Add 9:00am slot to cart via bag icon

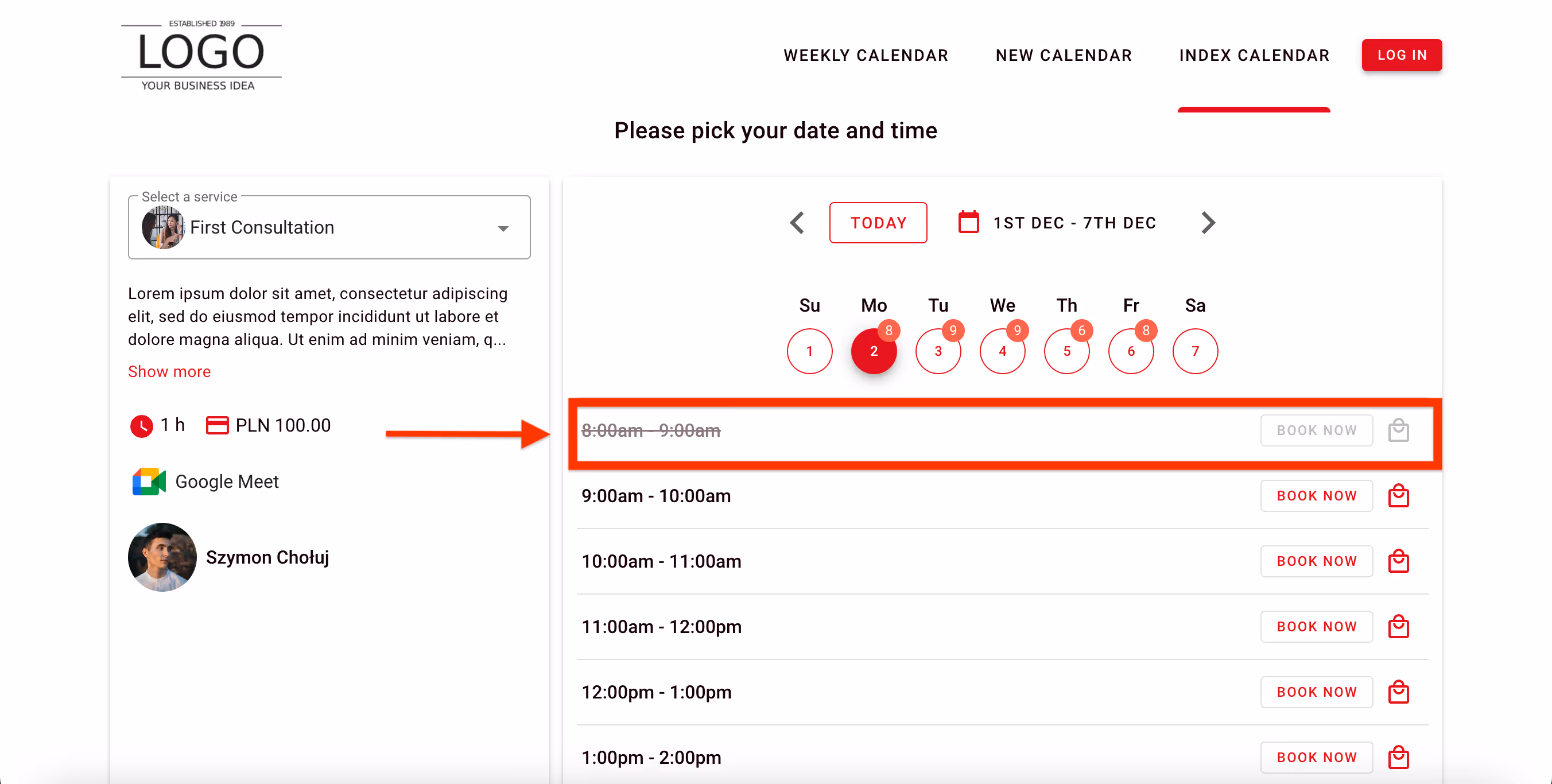click(1399, 495)
